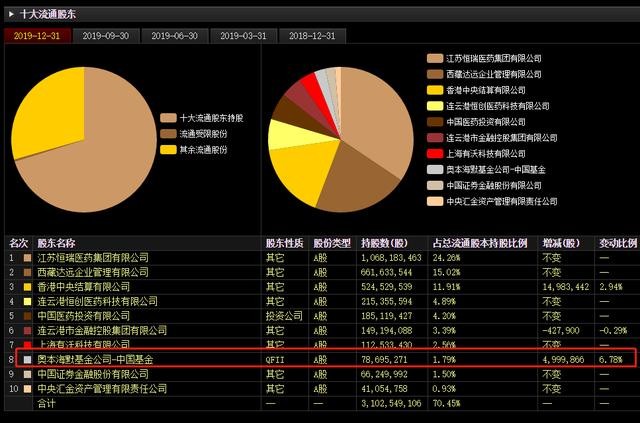Click legend swatch for 中国证券金融股份有限公司
The height and width of the screenshot is (423, 640).
(x=435, y=185)
